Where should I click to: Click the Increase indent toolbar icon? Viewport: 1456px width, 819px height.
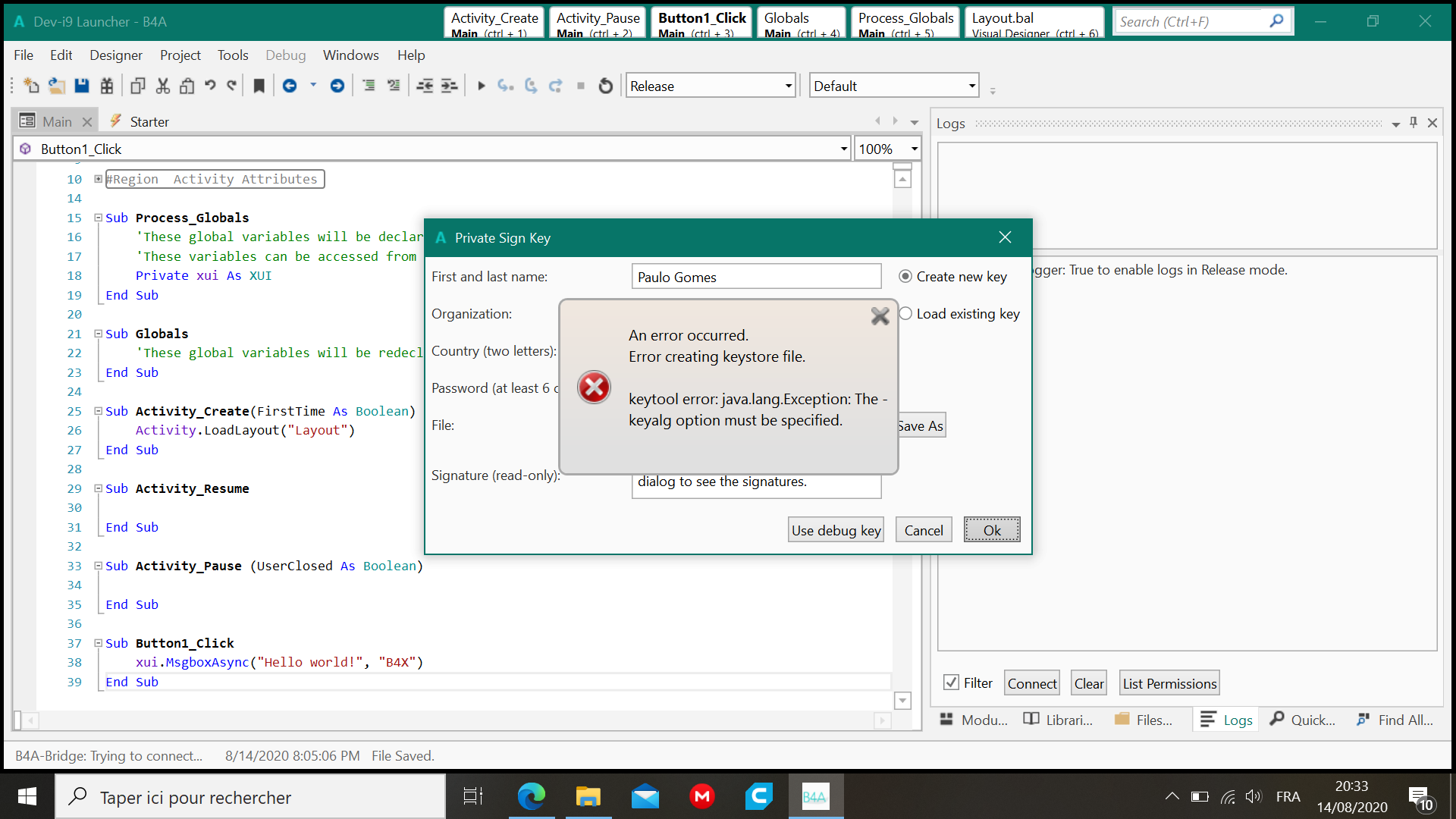coord(450,86)
